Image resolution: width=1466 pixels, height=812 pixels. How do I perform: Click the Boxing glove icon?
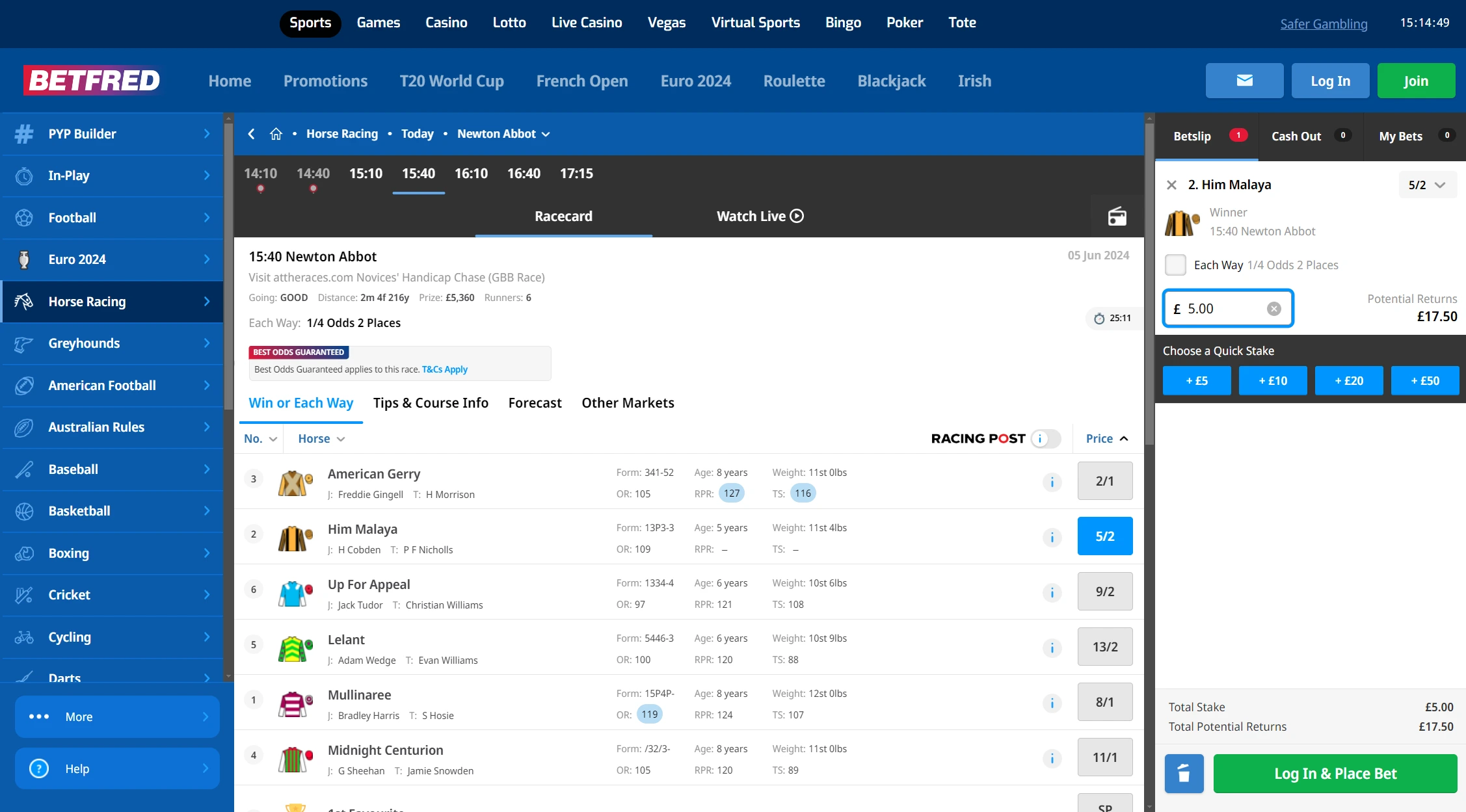coord(24,553)
